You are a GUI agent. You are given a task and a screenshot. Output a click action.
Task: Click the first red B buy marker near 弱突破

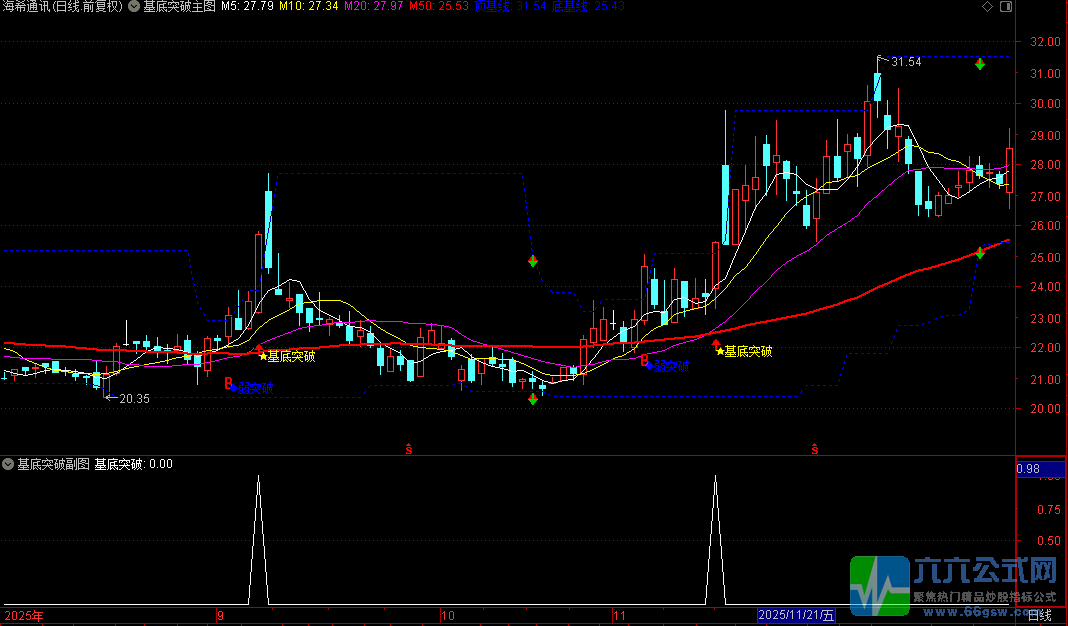(x=229, y=384)
